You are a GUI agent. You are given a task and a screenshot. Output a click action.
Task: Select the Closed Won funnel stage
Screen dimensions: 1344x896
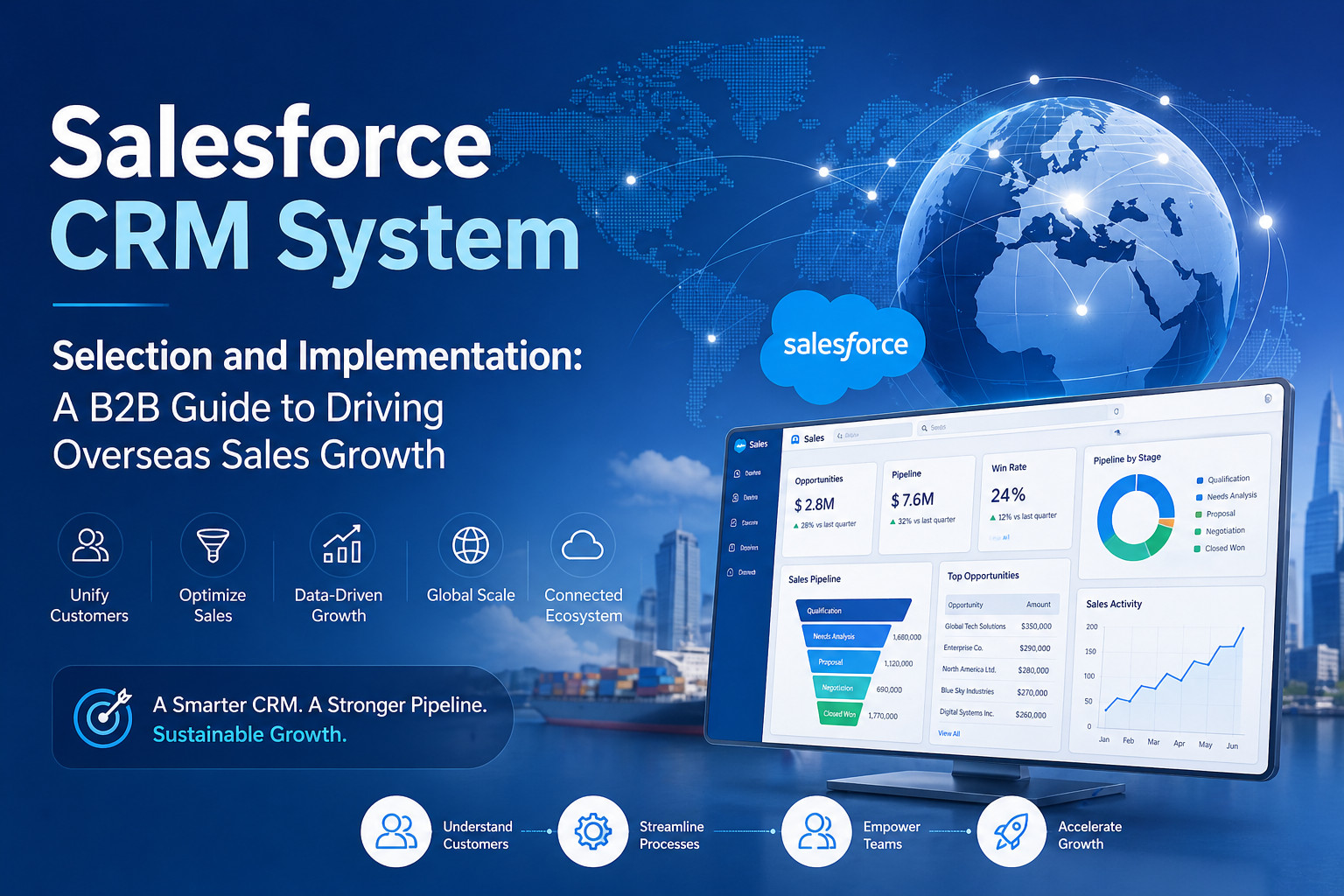840,713
